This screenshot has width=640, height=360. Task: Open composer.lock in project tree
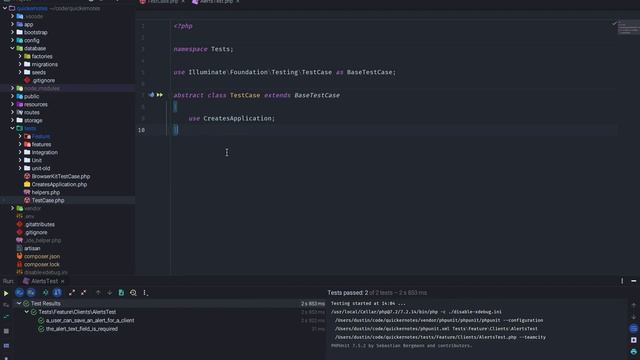(x=41, y=264)
